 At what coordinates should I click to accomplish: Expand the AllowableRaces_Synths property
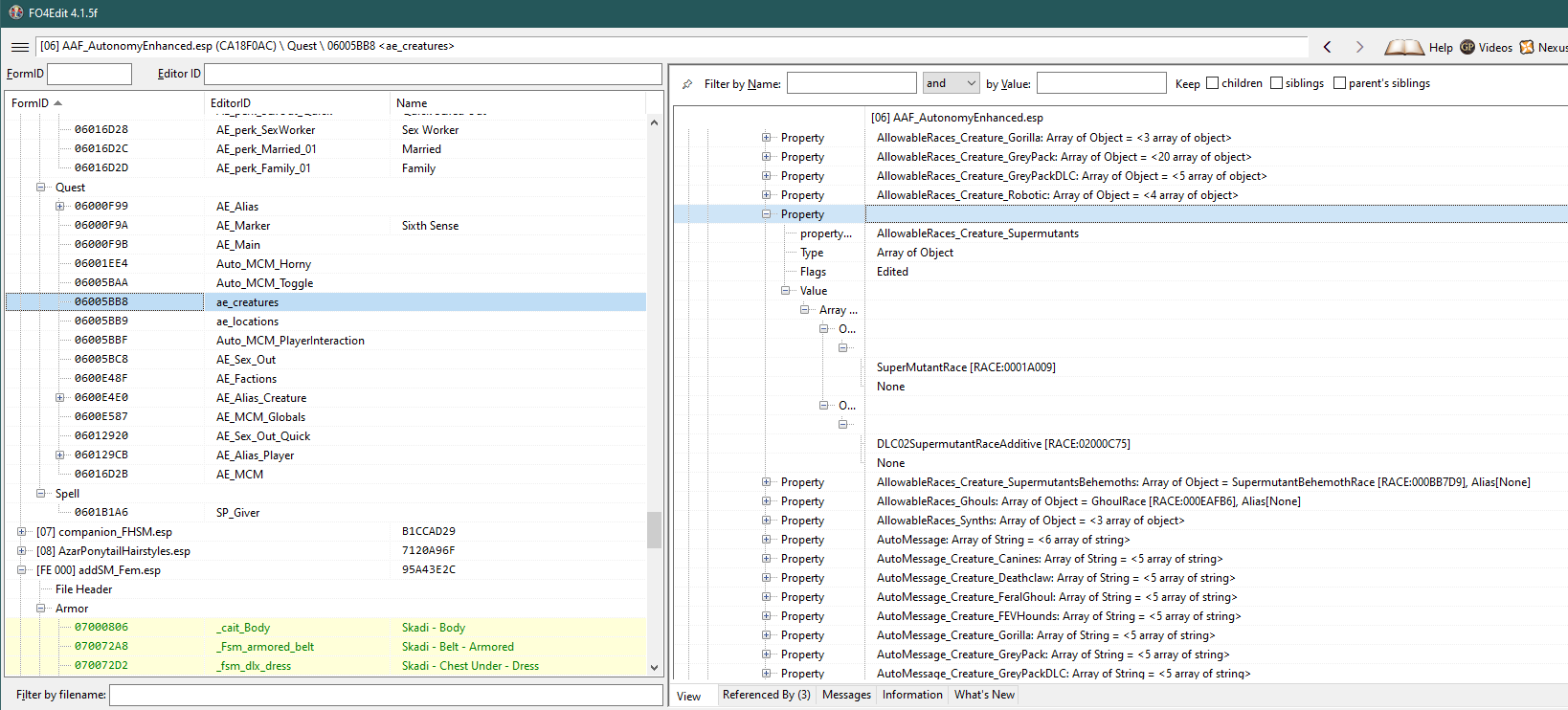(x=766, y=521)
